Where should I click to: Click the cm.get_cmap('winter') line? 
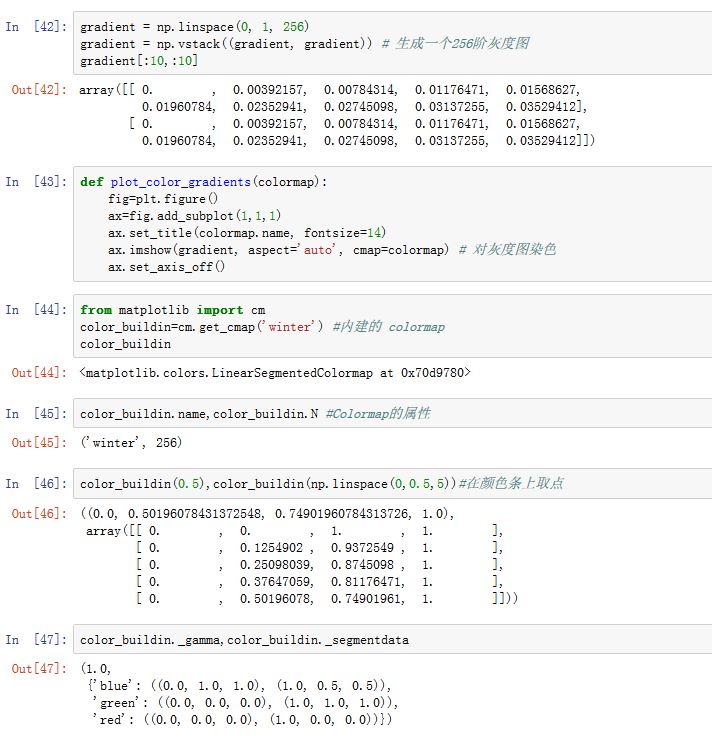(201, 327)
